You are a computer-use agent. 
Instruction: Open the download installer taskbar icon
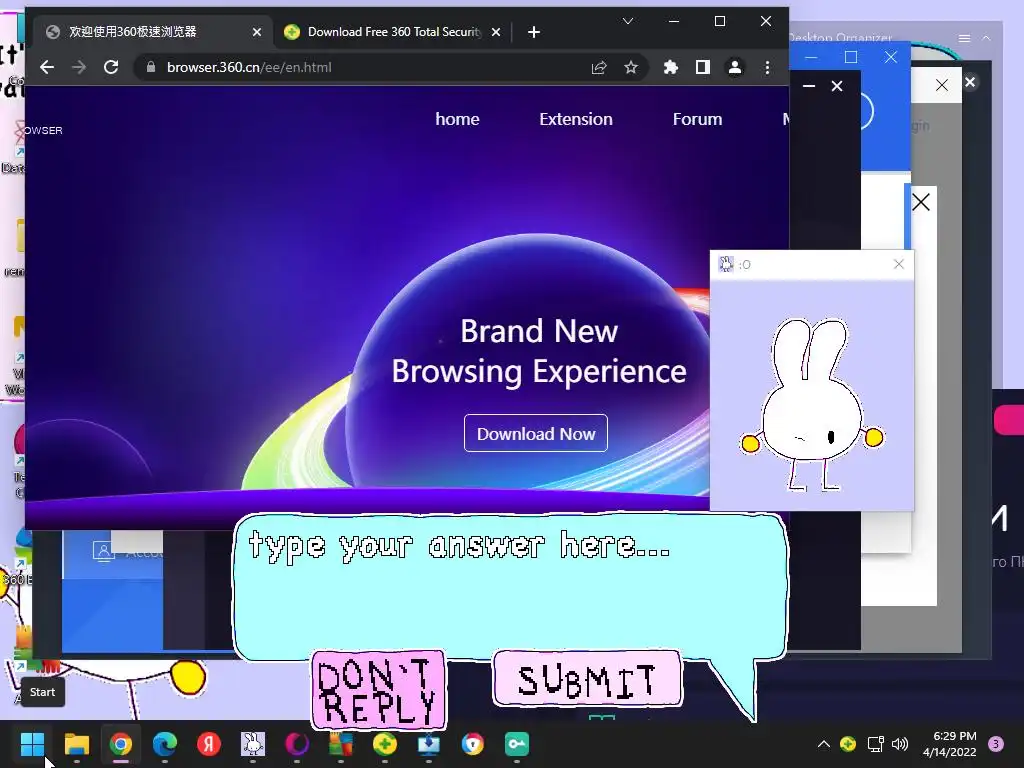tap(428, 744)
